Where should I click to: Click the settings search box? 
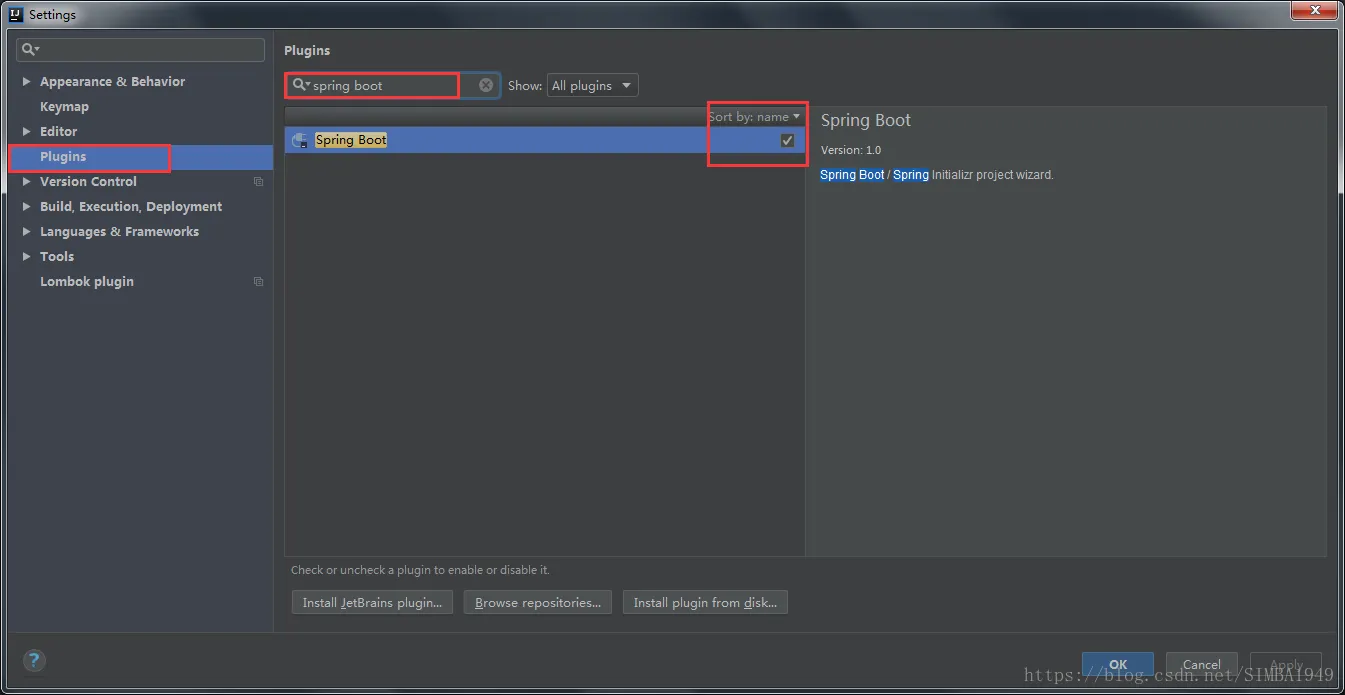point(141,49)
